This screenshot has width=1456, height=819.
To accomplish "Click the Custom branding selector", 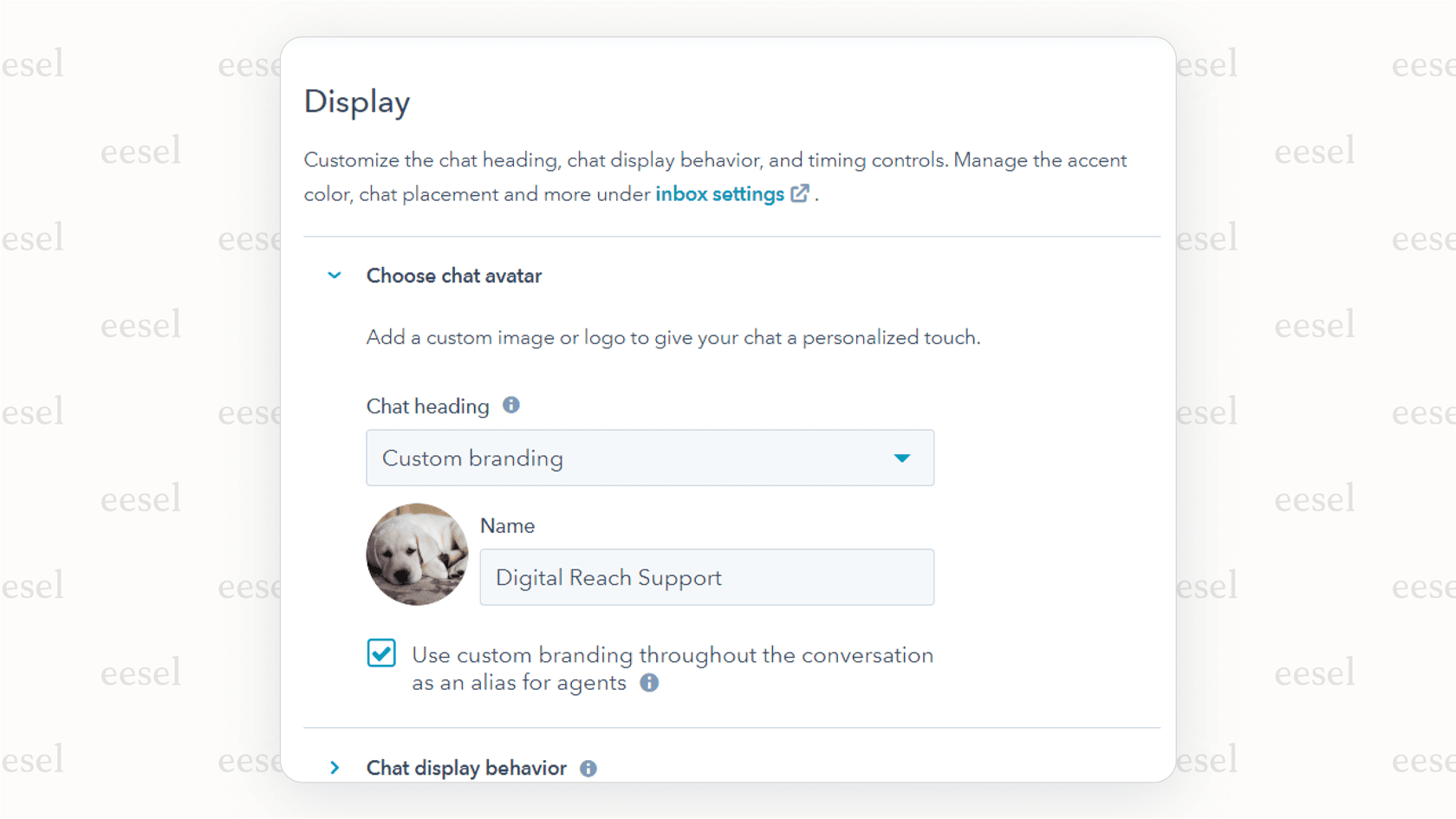I will click(650, 458).
